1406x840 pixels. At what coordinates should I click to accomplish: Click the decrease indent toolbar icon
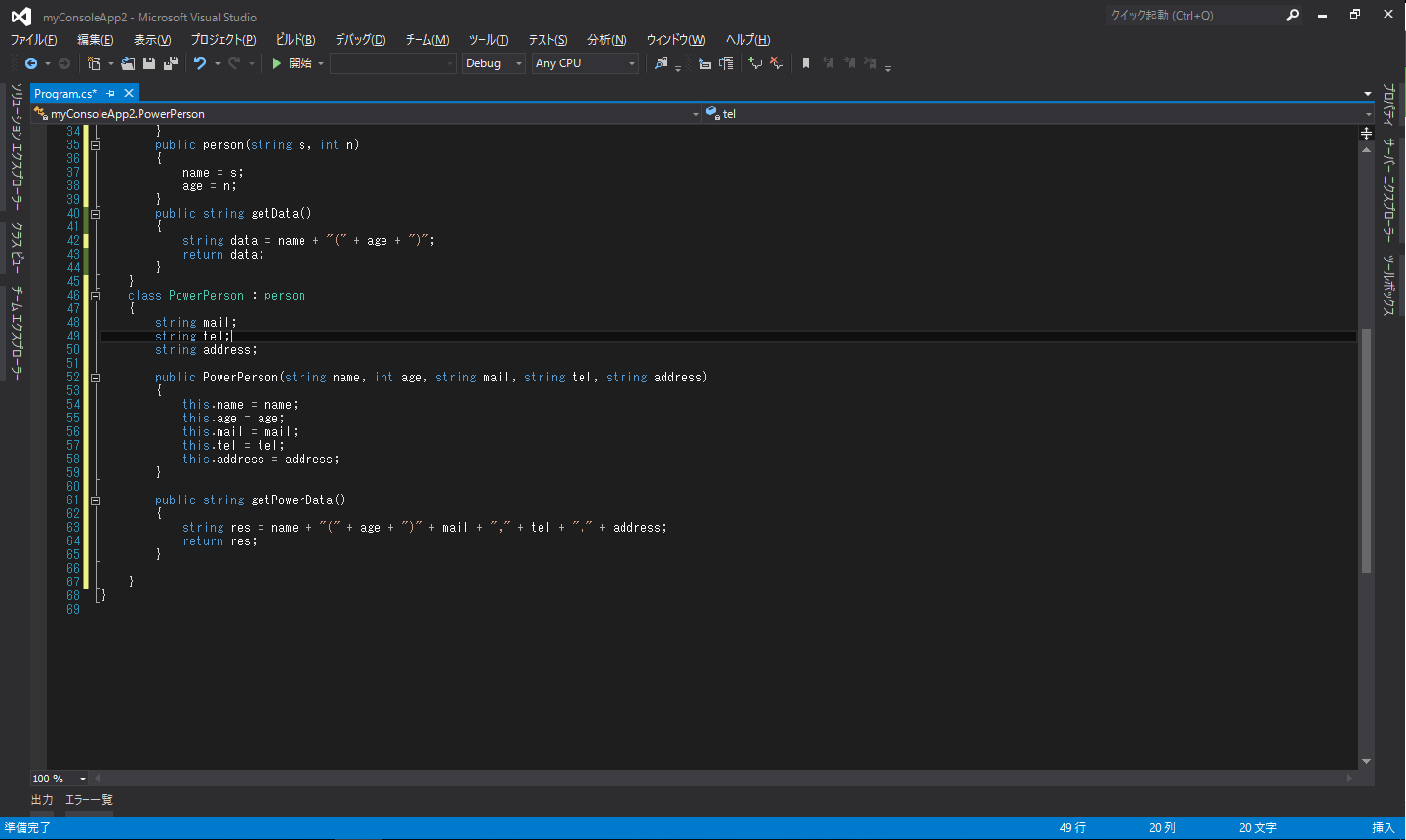click(x=704, y=63)
